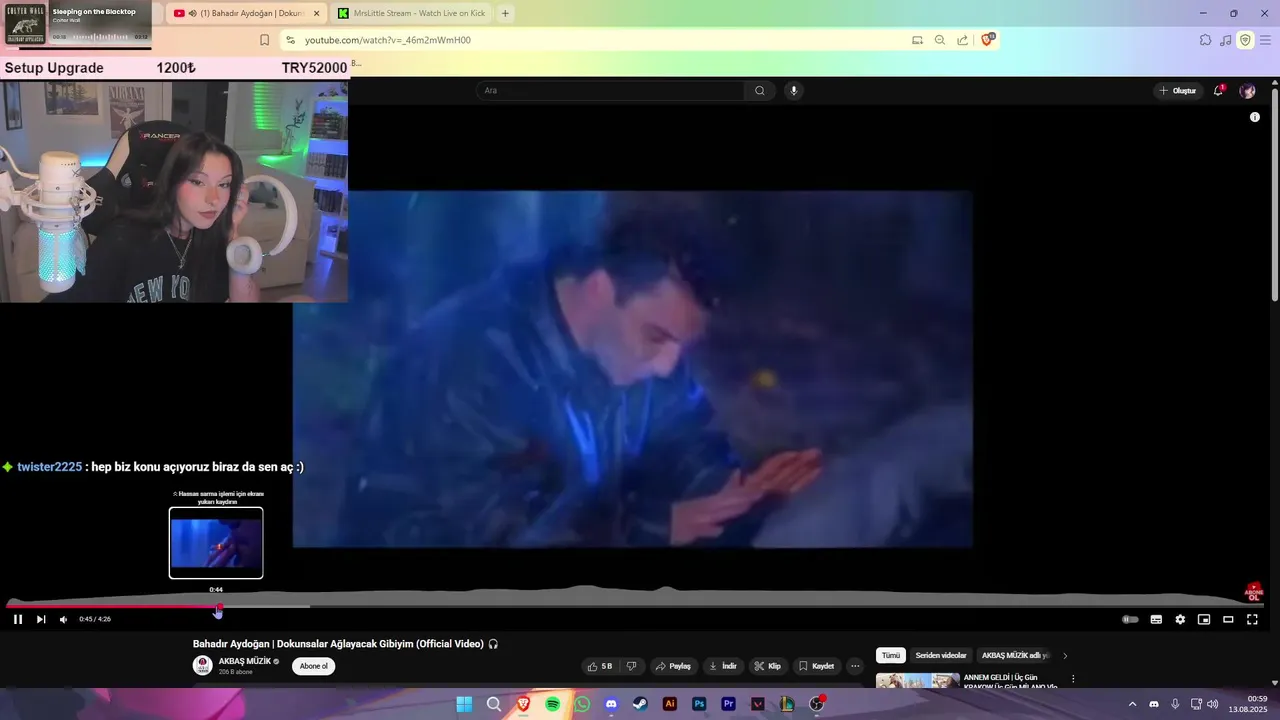Image resolution: width=1280 pixels, height=720 pixels.
Task: Skip to the next video
Action: click(41, 619)
